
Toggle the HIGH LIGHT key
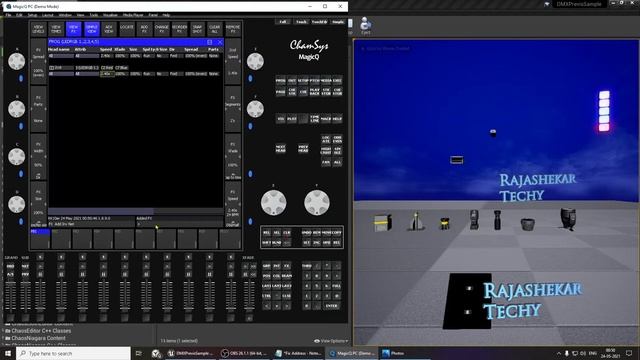point(326,151)
